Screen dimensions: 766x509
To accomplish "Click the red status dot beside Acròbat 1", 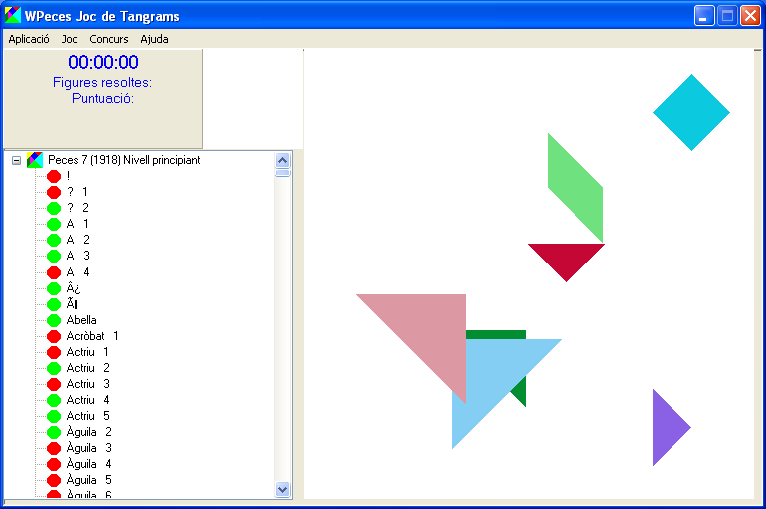I will (54, 336).
